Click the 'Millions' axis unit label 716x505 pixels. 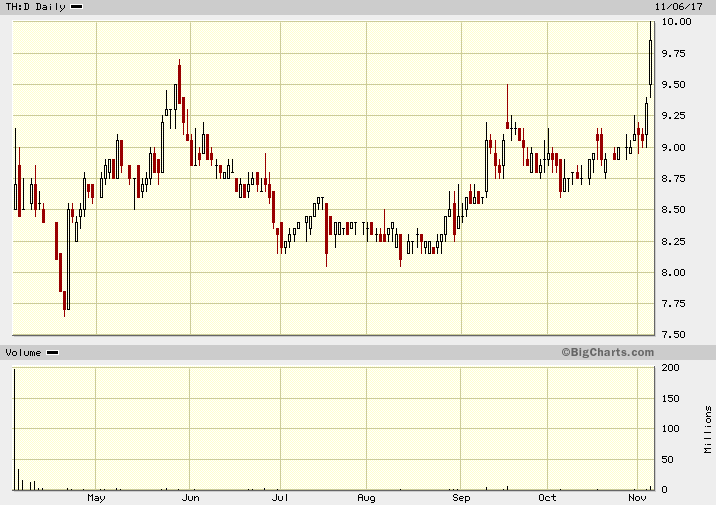click(708, 429)
